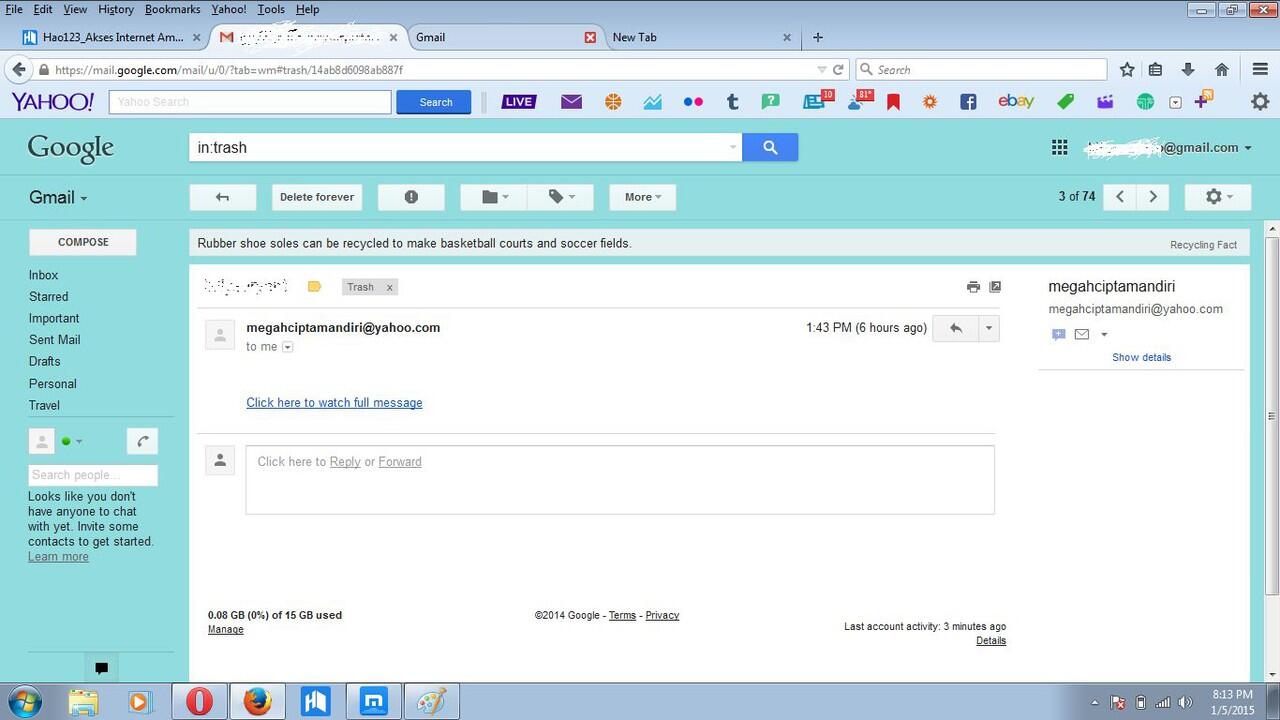
Task: Open 'Click here to watch full message' link
Action: (334, 403)
